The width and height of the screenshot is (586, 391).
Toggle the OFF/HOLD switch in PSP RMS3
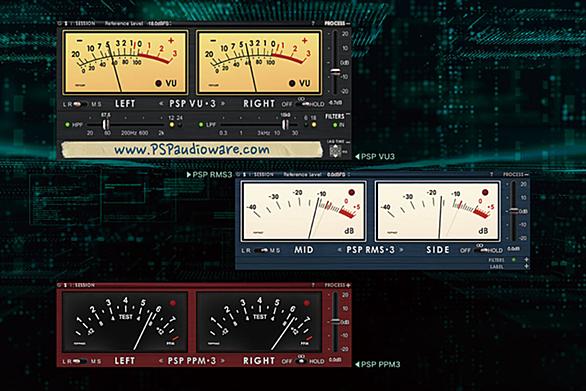click(x=481, y=250)
